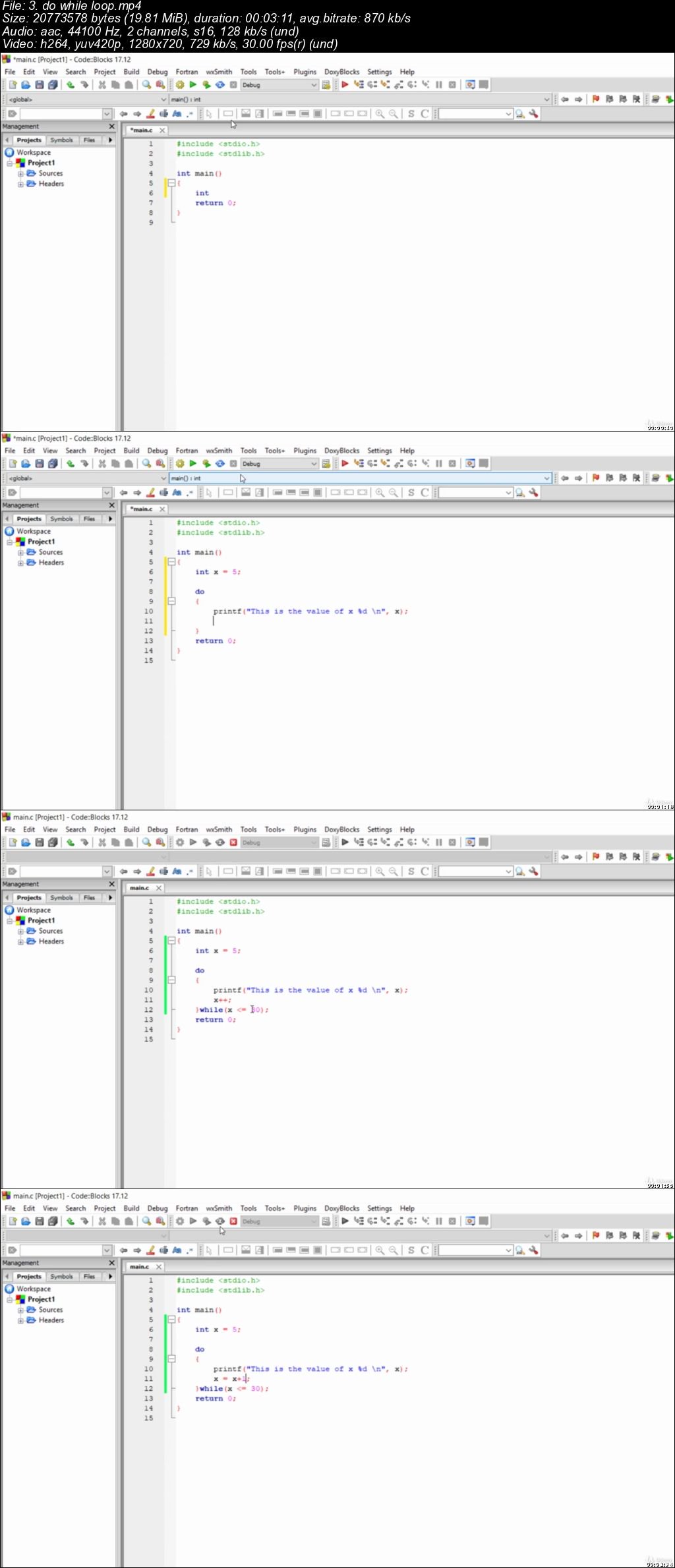Viewport: 675px width, 1568px height.
Task: Click Undo arrow in frame with lone 'int' line
Action: (x=71, y=85)
